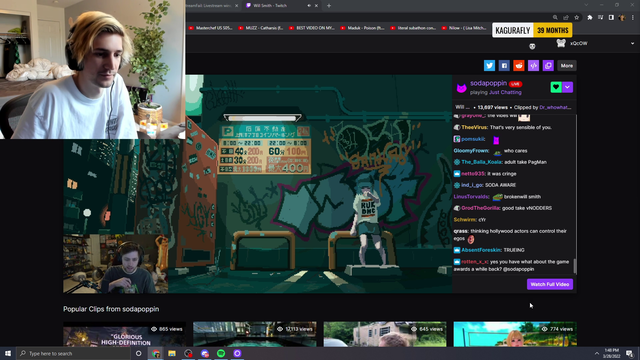Click xQcOW profile avatar
The width and height of the screenshot is (640, 360).
561,43
